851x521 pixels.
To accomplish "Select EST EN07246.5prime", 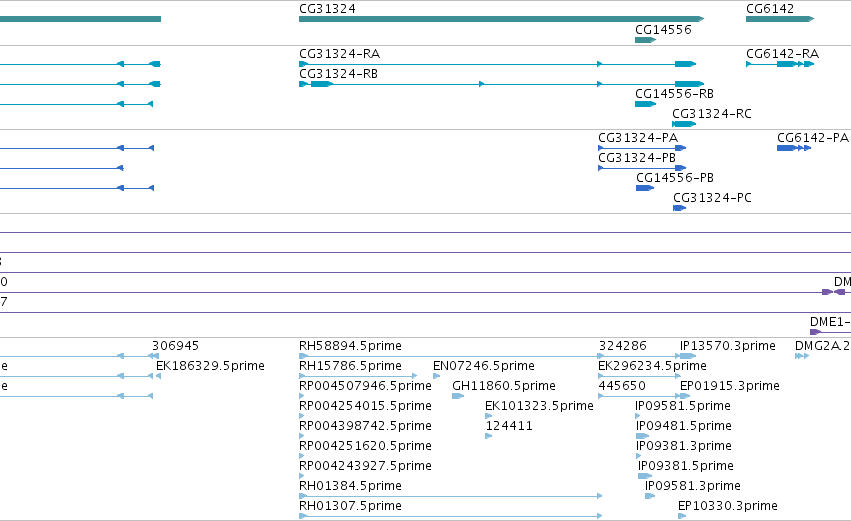I will point(484,366).
